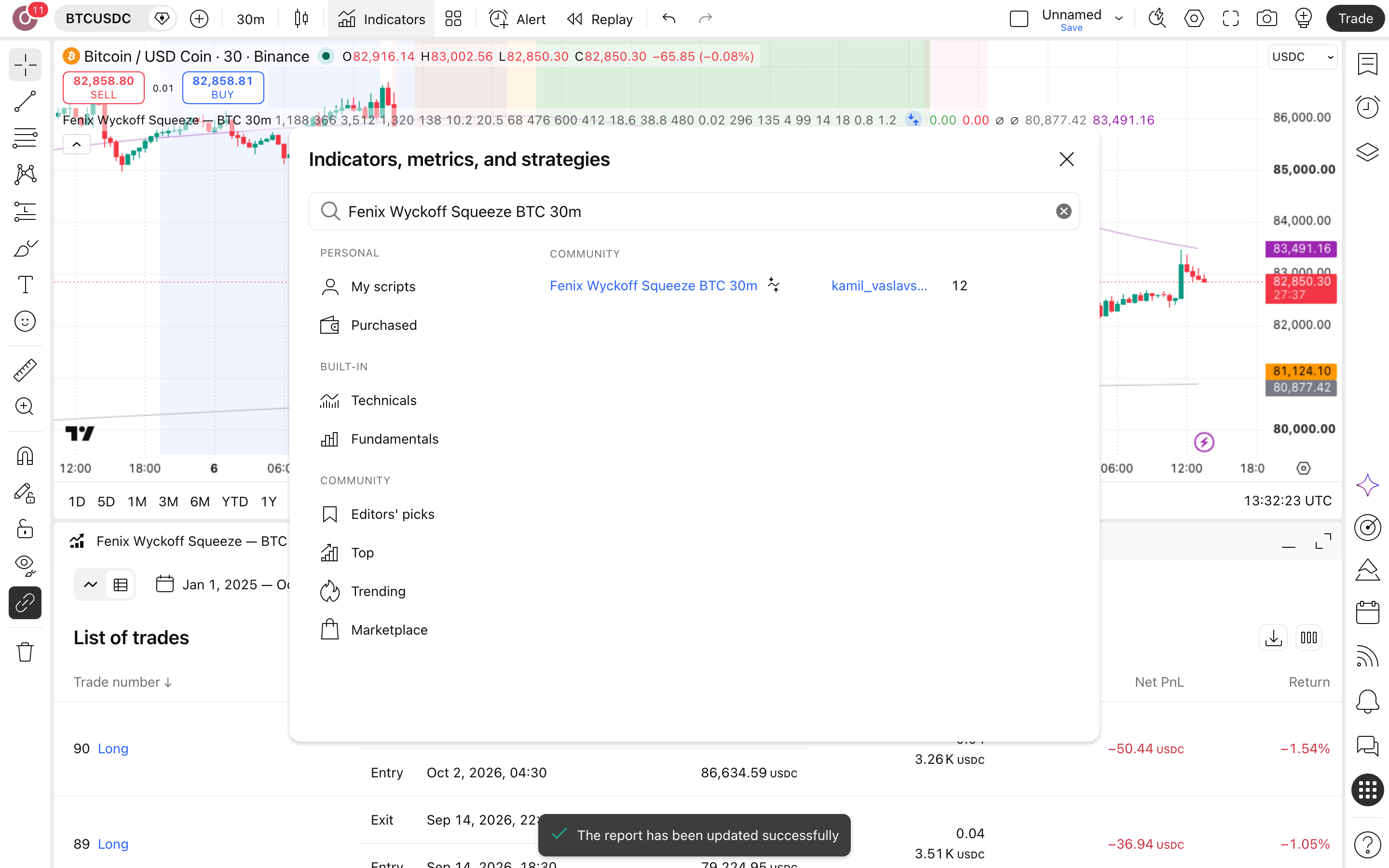Open Fenix Wyckoff Squeeze BTC 30m result
Screen dimensions: 1389x868
(653, 285)
